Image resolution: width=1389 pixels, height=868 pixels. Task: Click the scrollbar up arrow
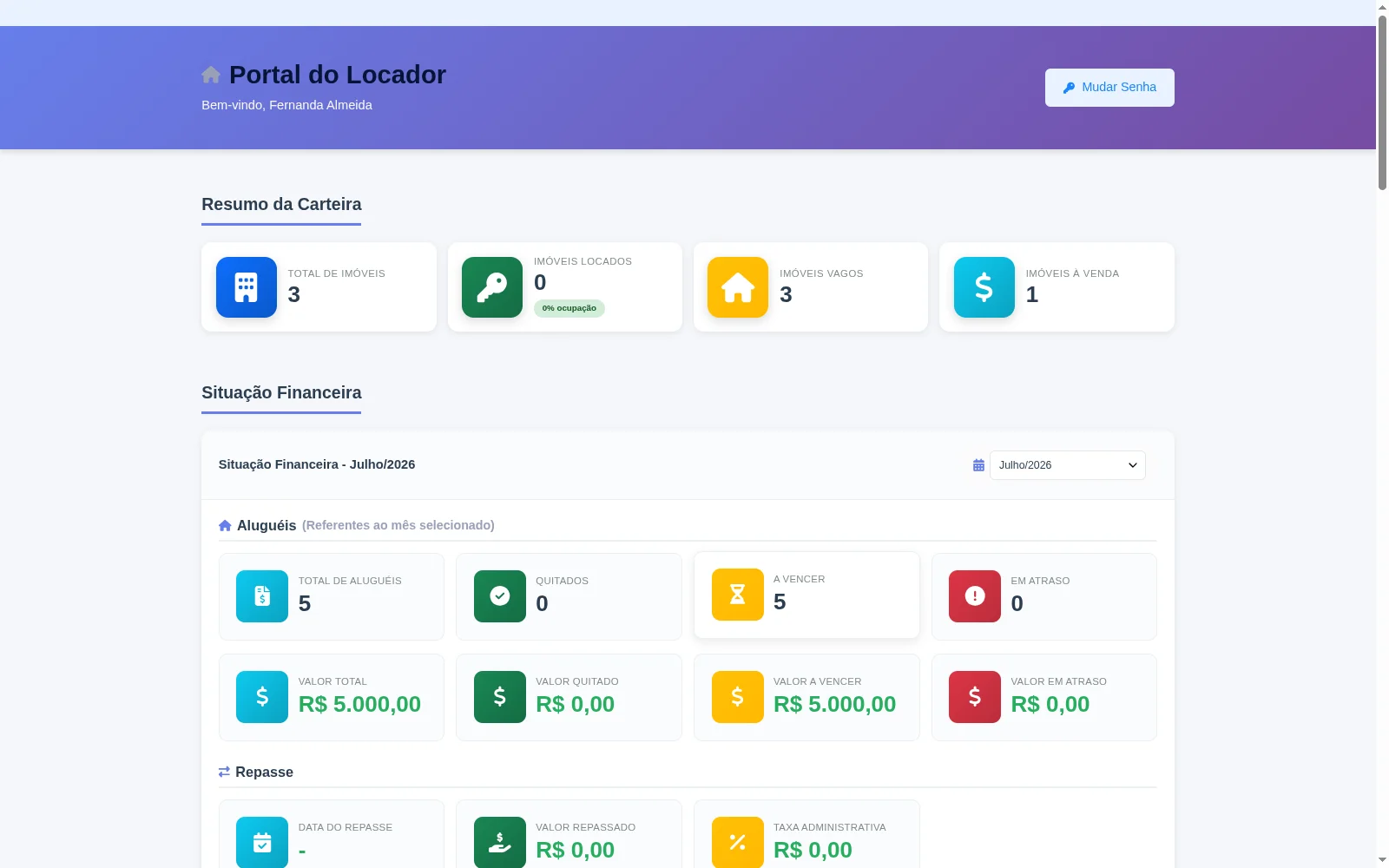1382,7
